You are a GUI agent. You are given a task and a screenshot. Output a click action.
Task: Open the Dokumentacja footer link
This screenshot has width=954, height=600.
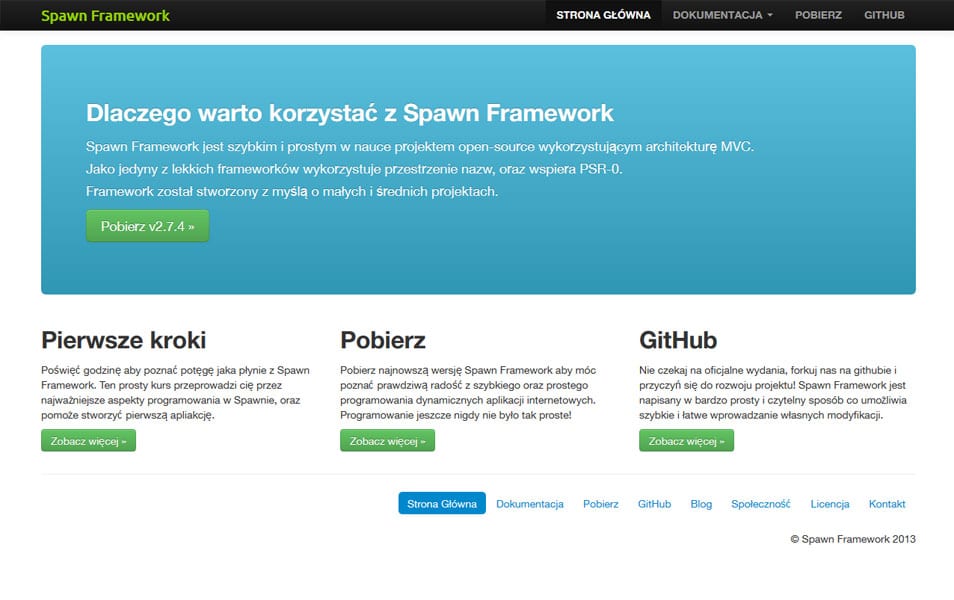529,503
